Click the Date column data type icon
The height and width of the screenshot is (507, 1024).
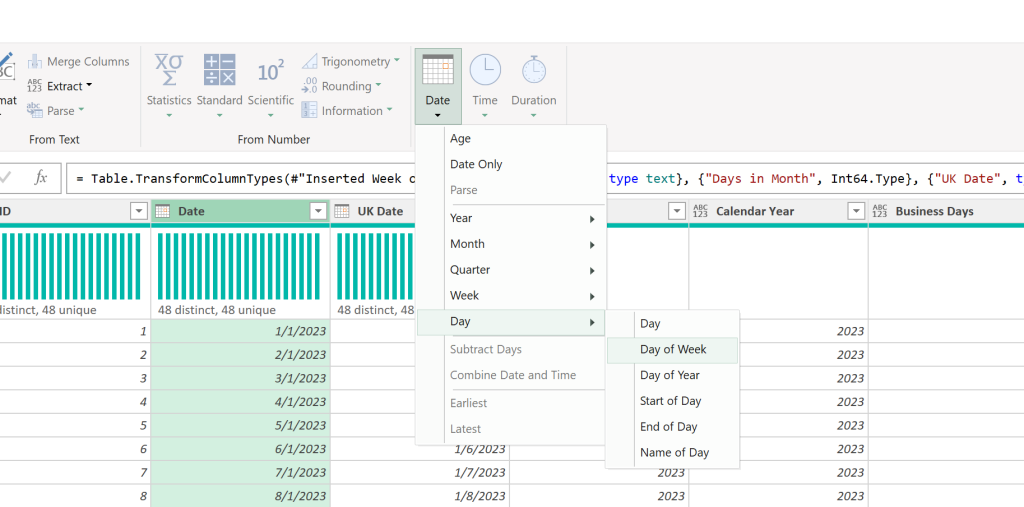163,211
